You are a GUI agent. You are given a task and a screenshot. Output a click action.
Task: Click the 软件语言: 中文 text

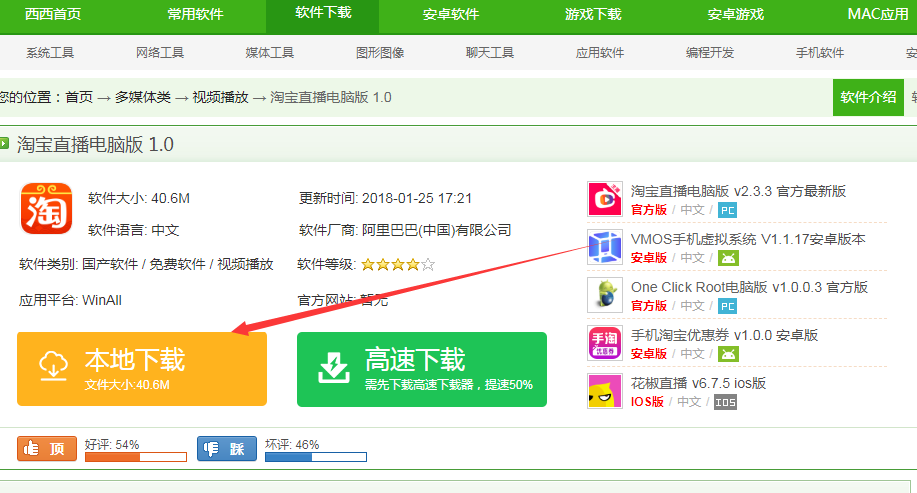[x=134, y=230]
